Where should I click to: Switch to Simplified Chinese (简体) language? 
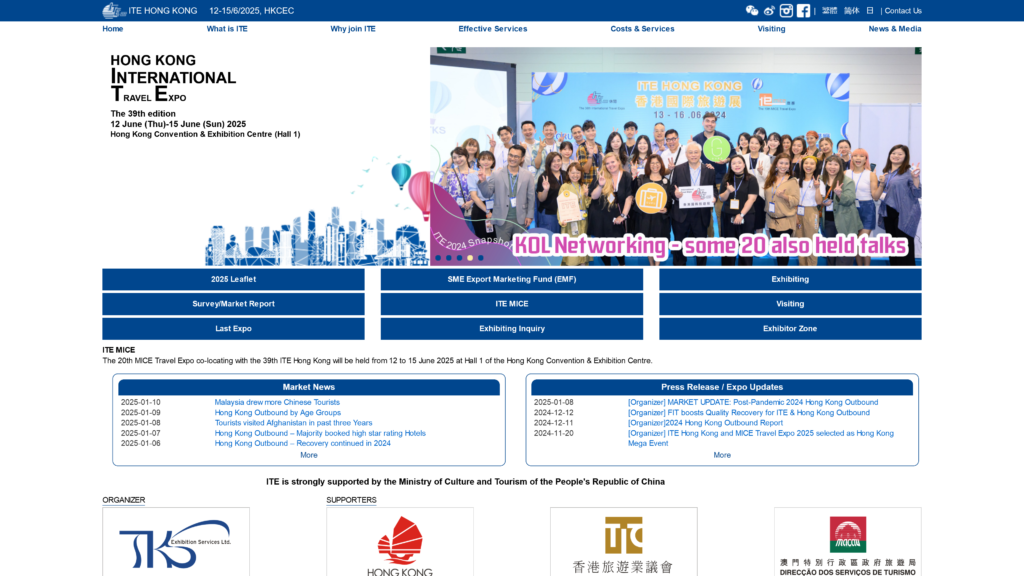pos(852,10)
